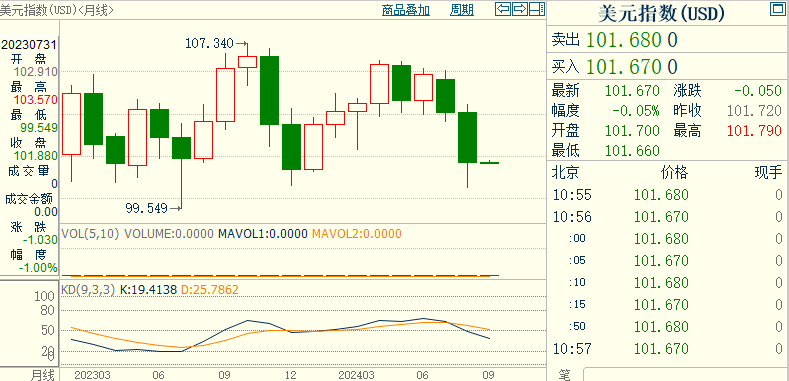Click the KD(9,3,3) indicator label

[x=88, y=290]
